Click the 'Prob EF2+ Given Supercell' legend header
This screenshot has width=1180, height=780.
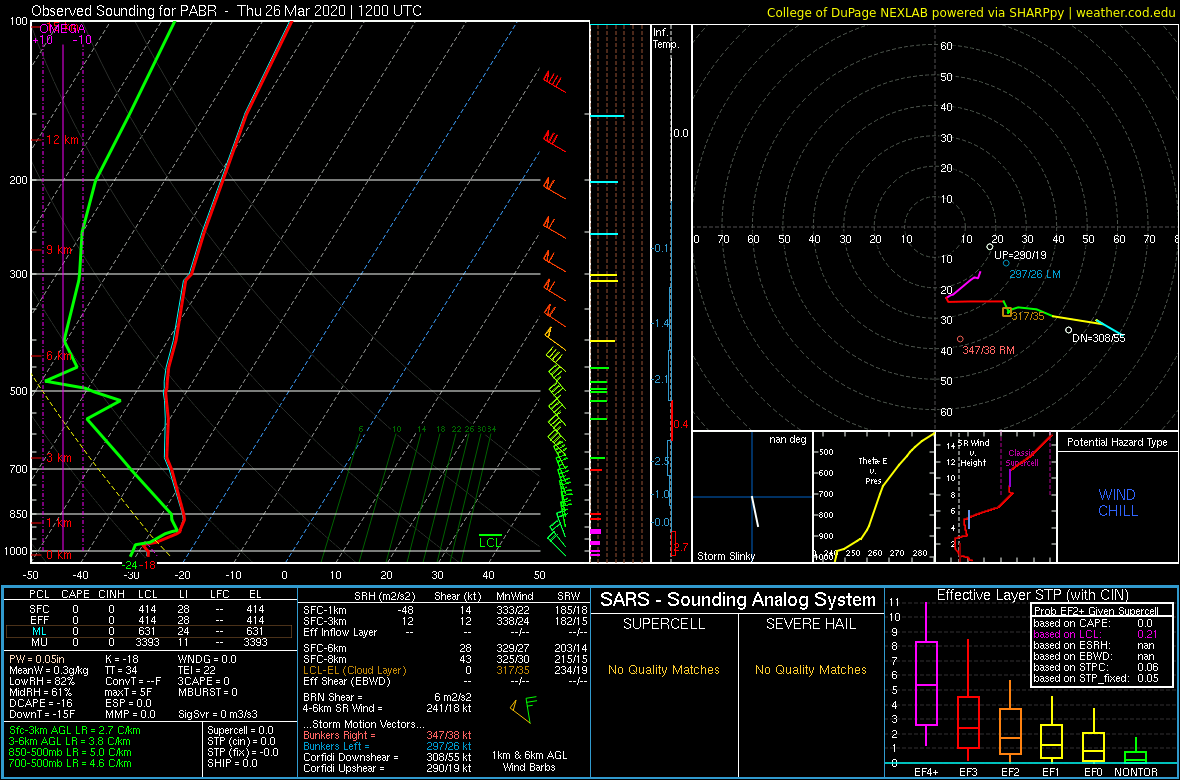tap(1098, 611)
